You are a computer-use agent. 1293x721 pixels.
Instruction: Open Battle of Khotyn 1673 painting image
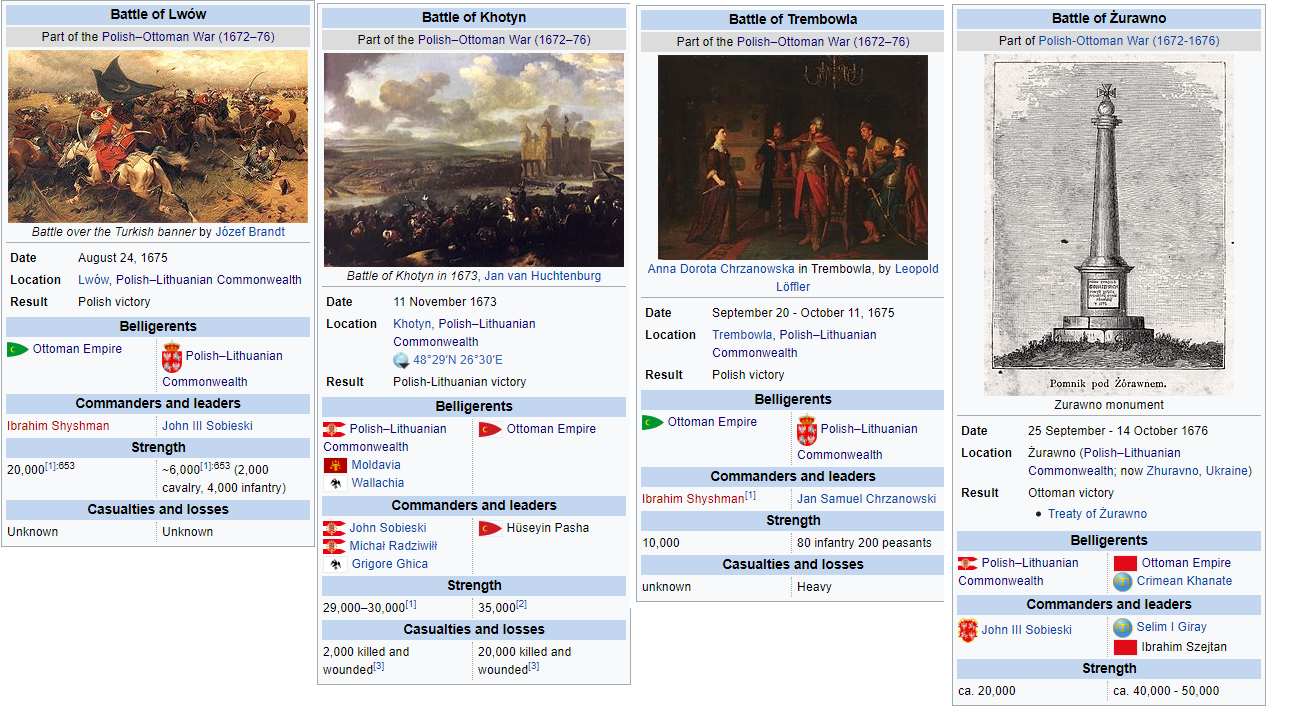(x=474, y=160)
